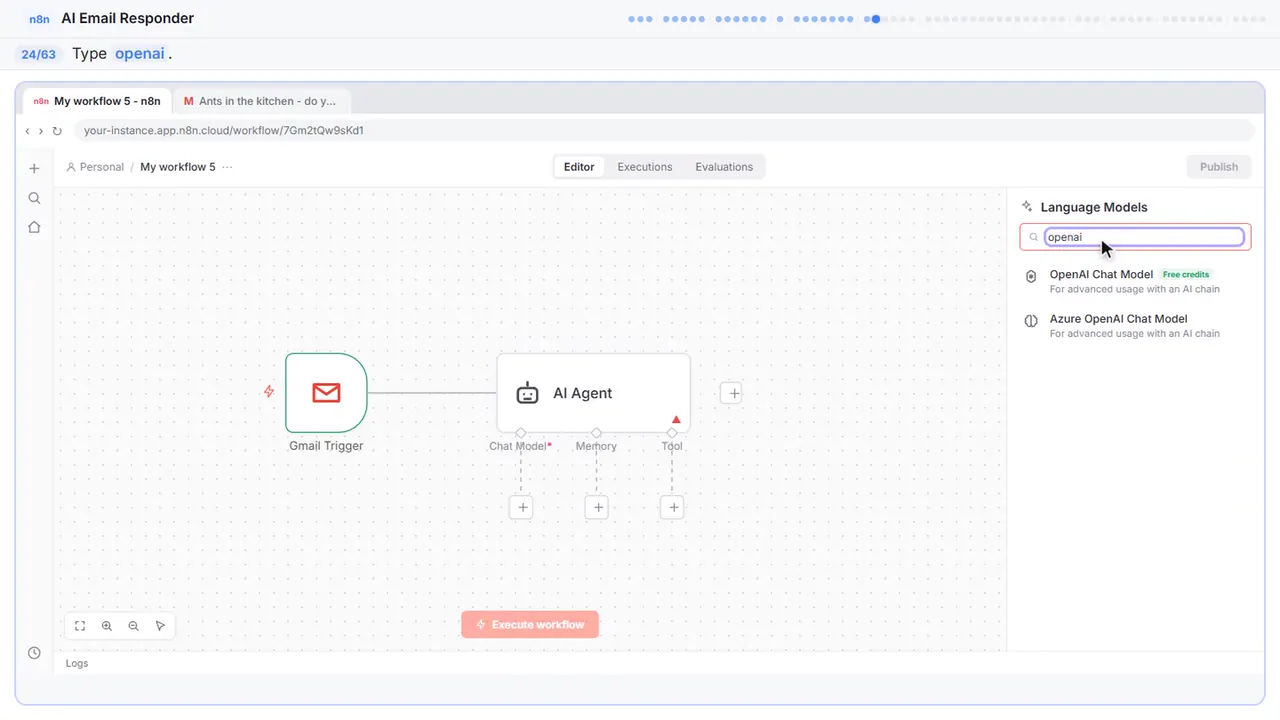Add a Tool sub-node plus

[x=673, y=507]
